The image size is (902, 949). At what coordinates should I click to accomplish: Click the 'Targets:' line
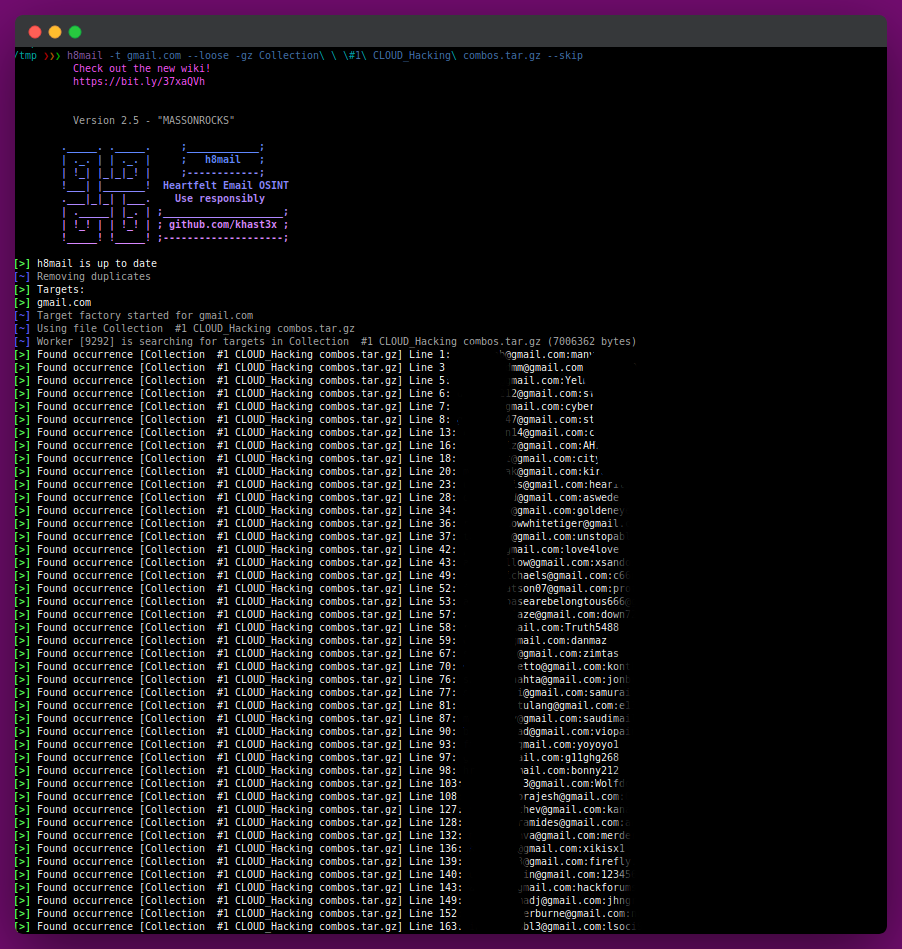pos(50,289)
